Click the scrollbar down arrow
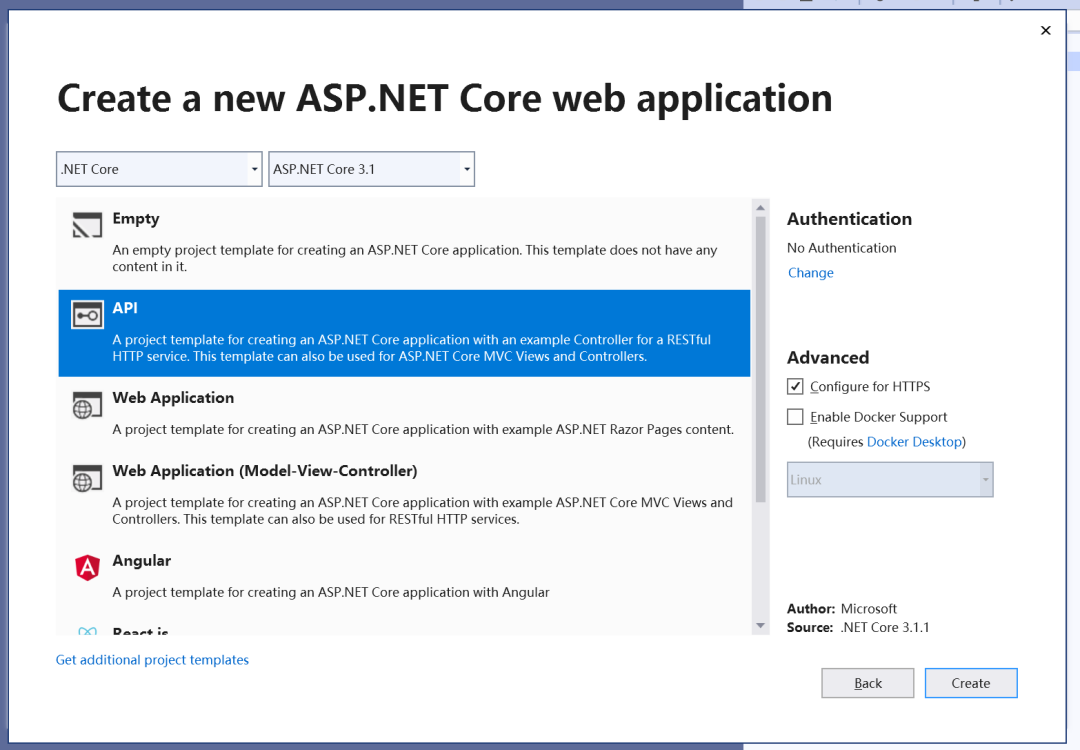The image size is (1080, 750). (760, 625)
